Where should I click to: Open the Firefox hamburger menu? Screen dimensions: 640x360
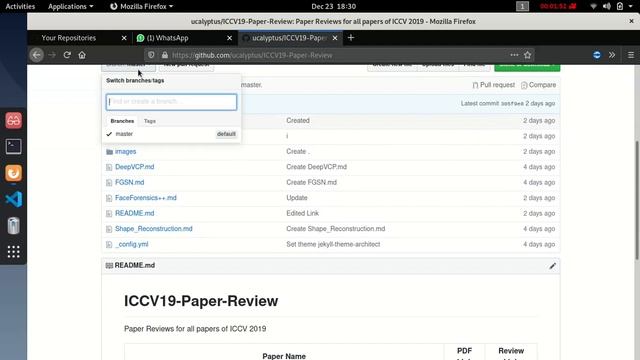pos(631,55)
